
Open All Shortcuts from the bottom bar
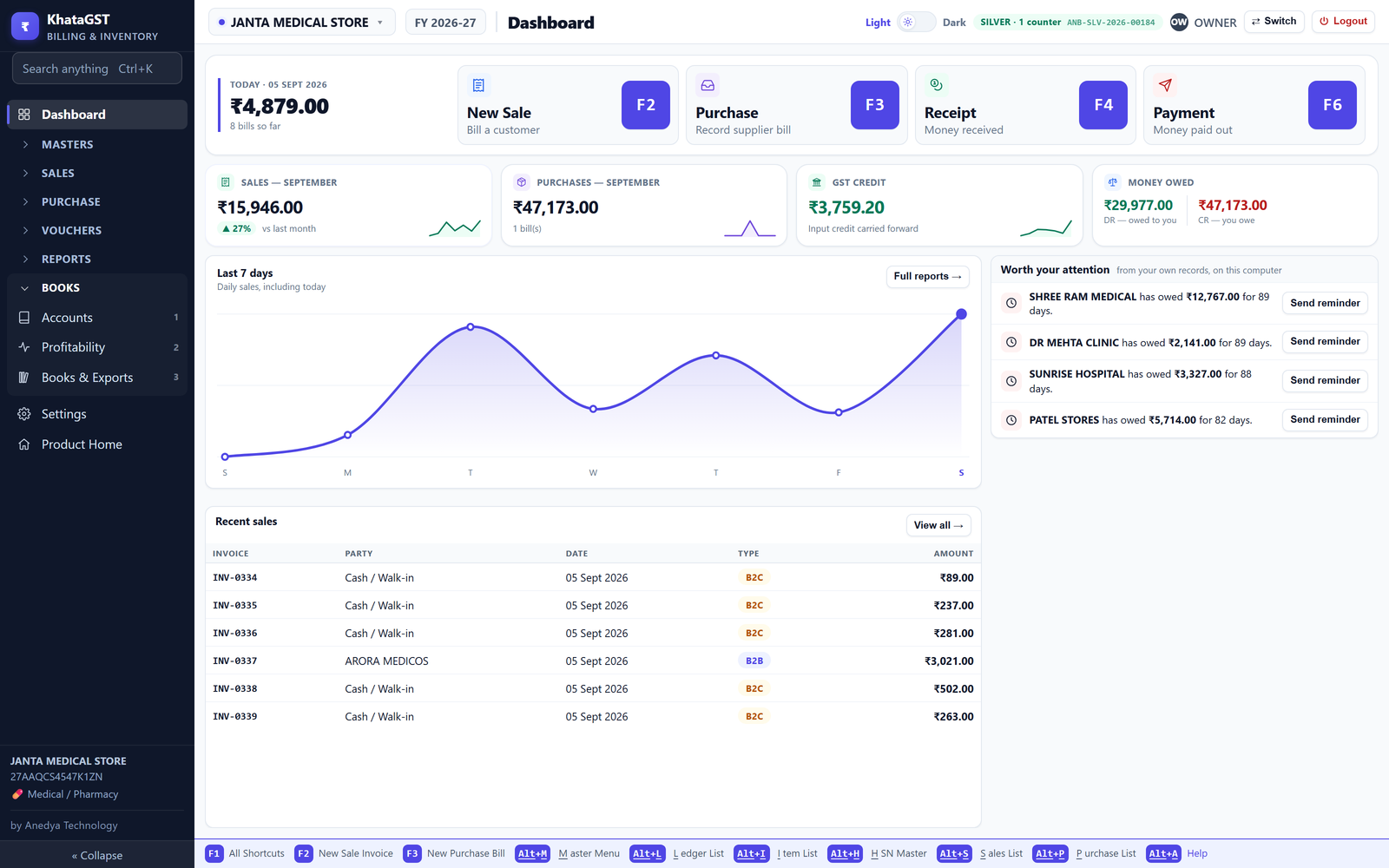[x=245, y=854]
